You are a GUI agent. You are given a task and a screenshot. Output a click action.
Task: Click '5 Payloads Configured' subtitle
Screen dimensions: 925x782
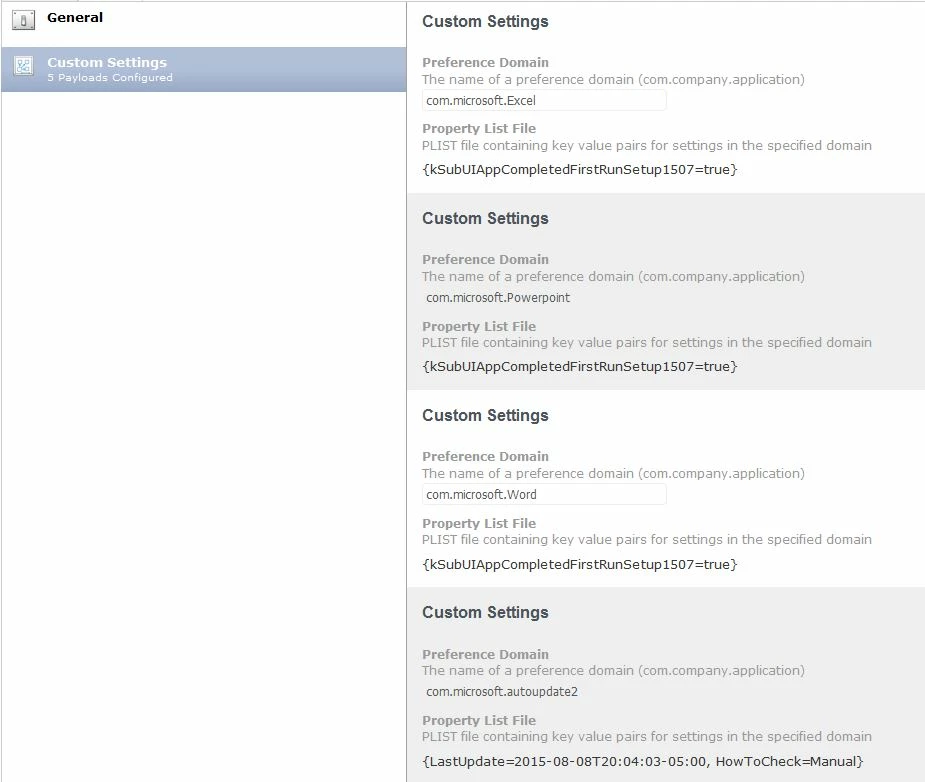(110, 78)
